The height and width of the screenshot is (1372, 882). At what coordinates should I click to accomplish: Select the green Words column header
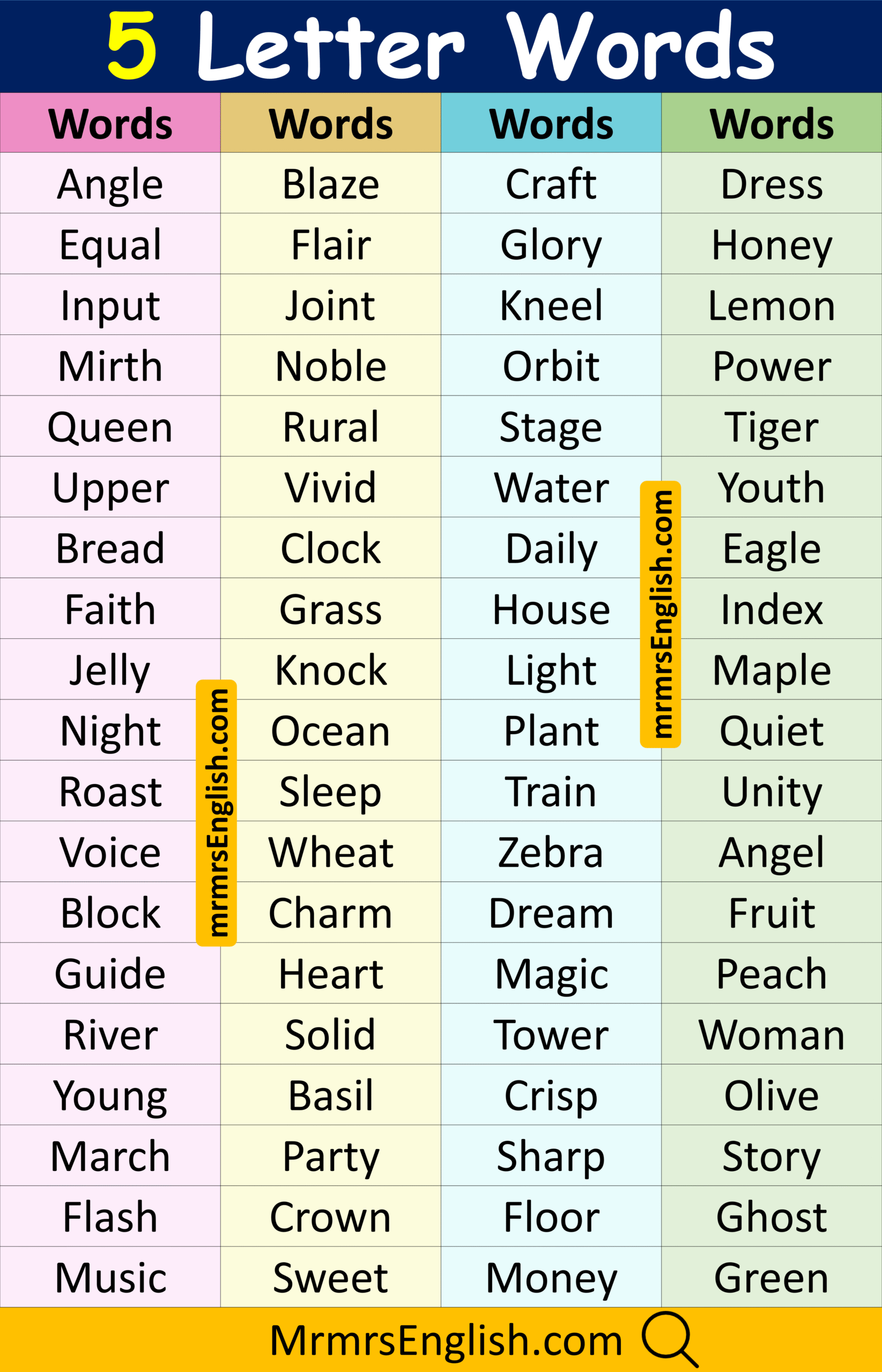772,123
